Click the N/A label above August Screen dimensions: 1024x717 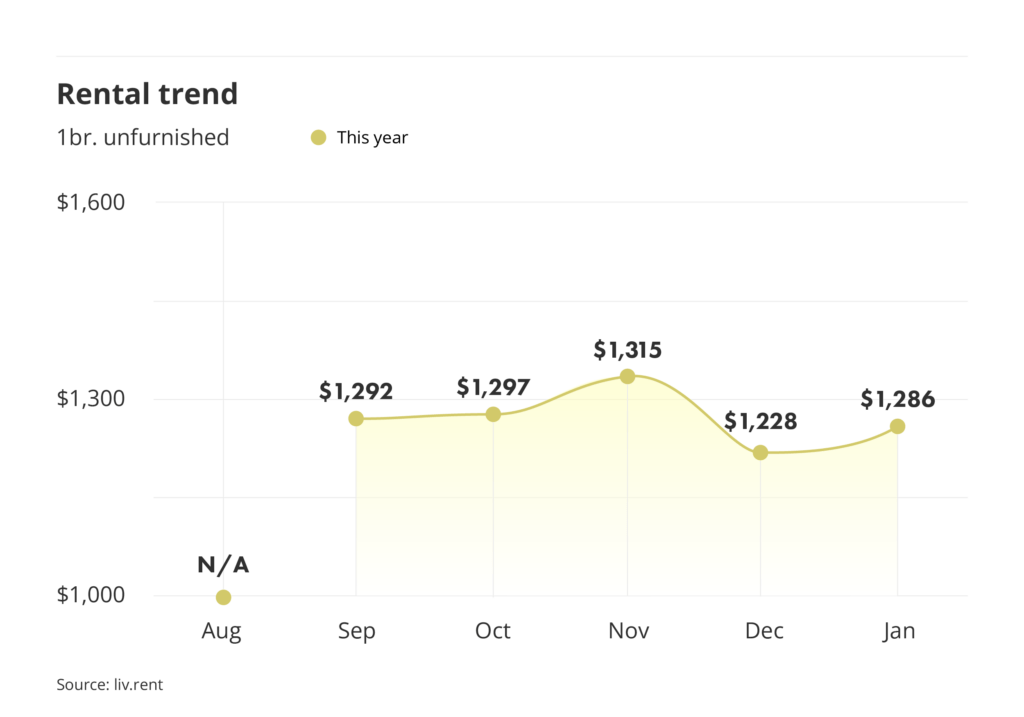click(223, 566)
